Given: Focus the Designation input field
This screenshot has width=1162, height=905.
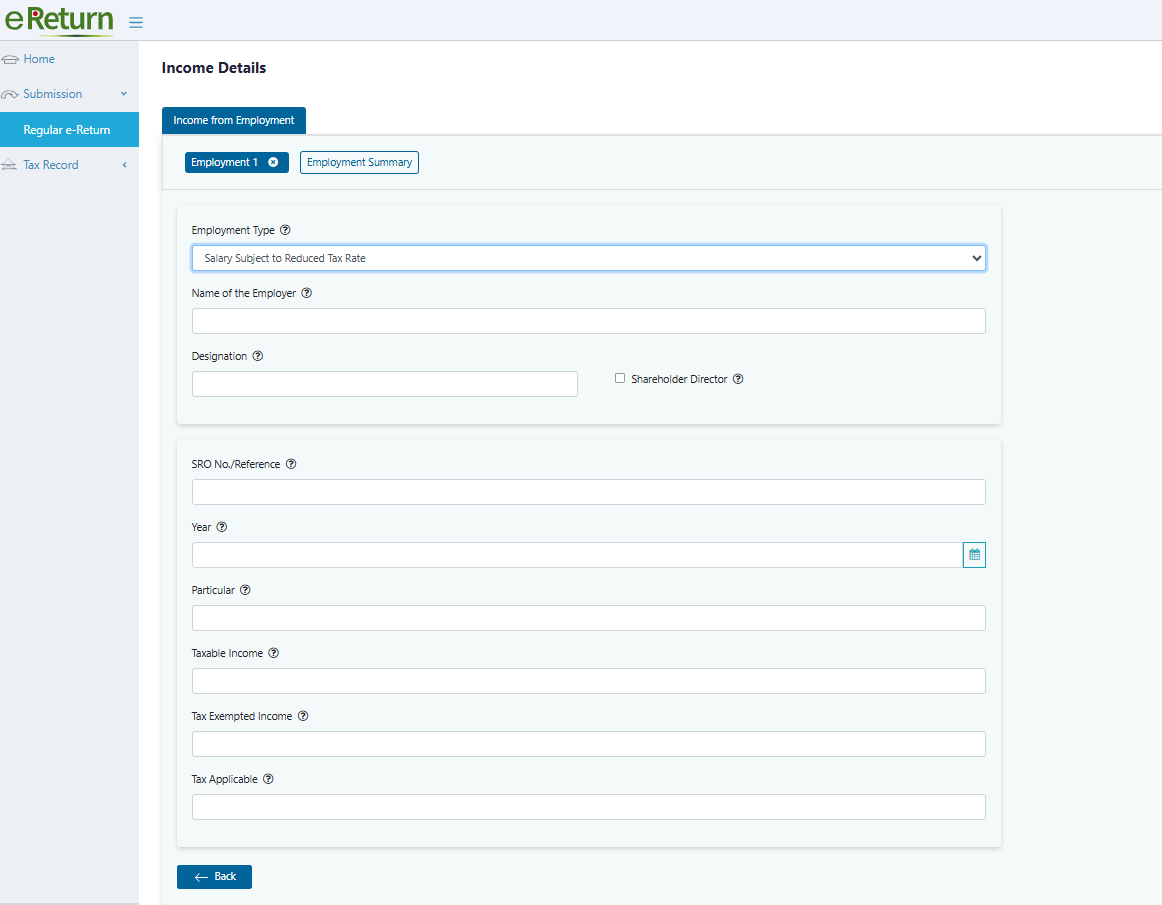Looking at the screenshot, I should (385, 384).
